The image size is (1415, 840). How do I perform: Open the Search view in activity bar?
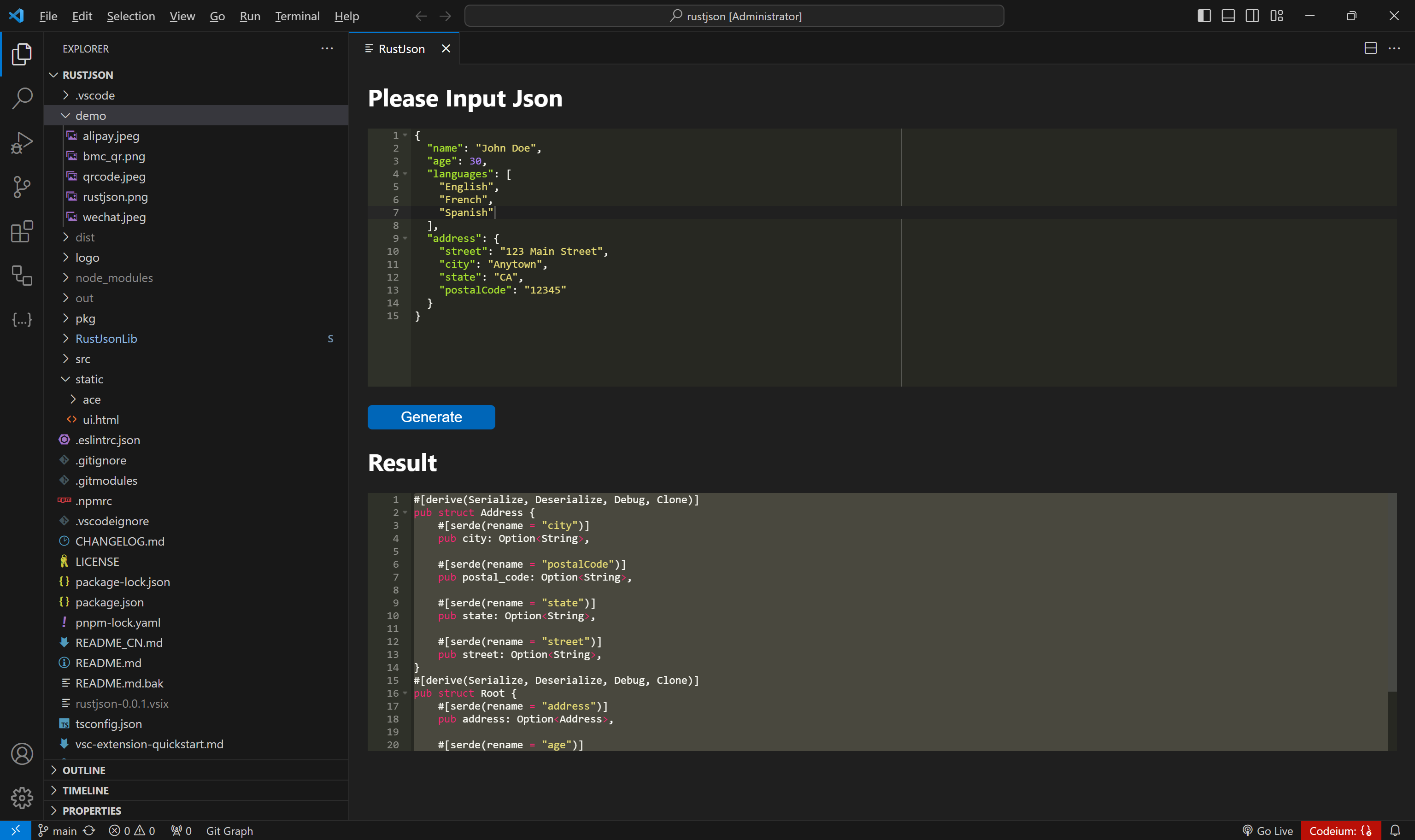[22, 98]
